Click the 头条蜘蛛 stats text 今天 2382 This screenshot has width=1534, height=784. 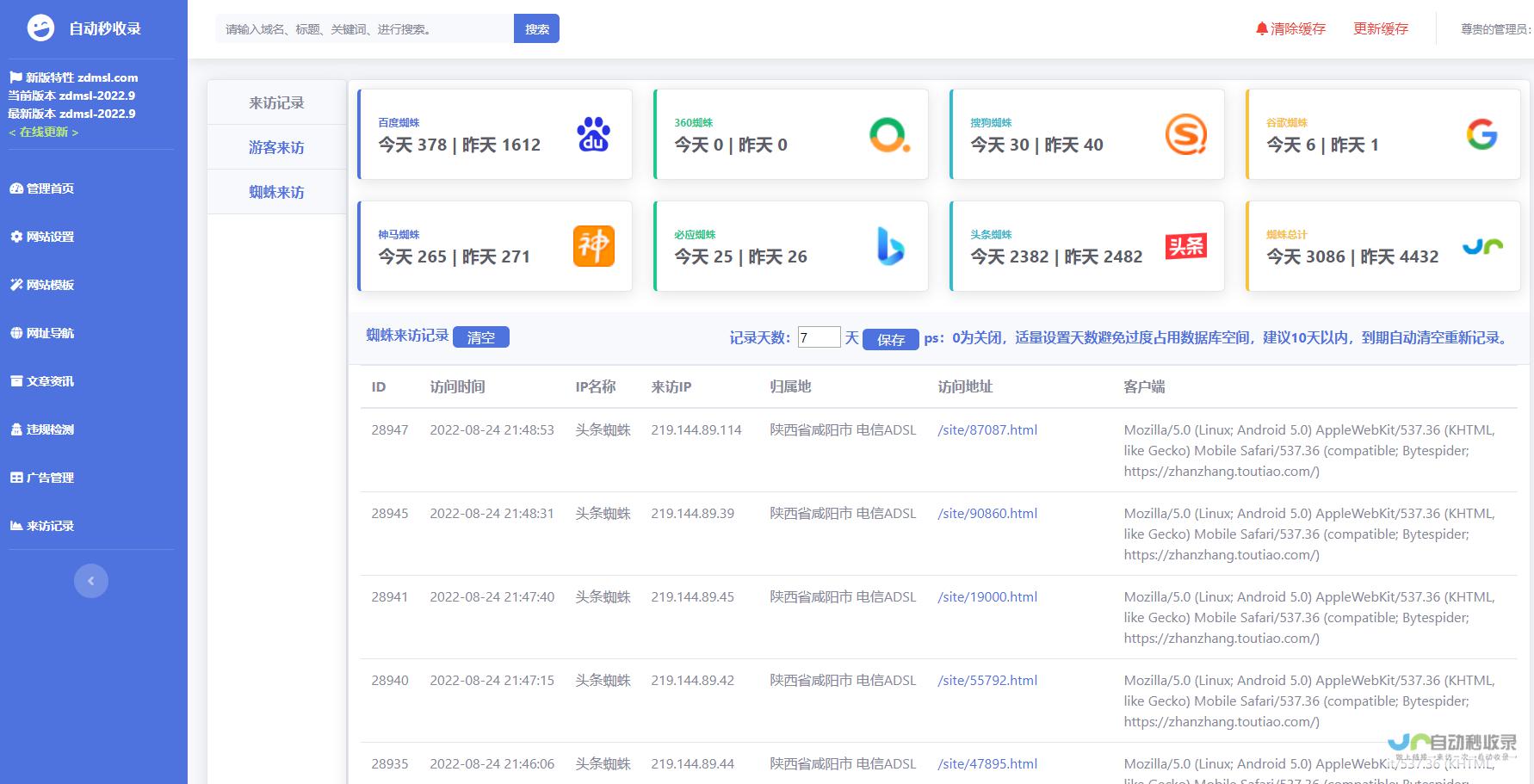click(x=1010, y=256)
